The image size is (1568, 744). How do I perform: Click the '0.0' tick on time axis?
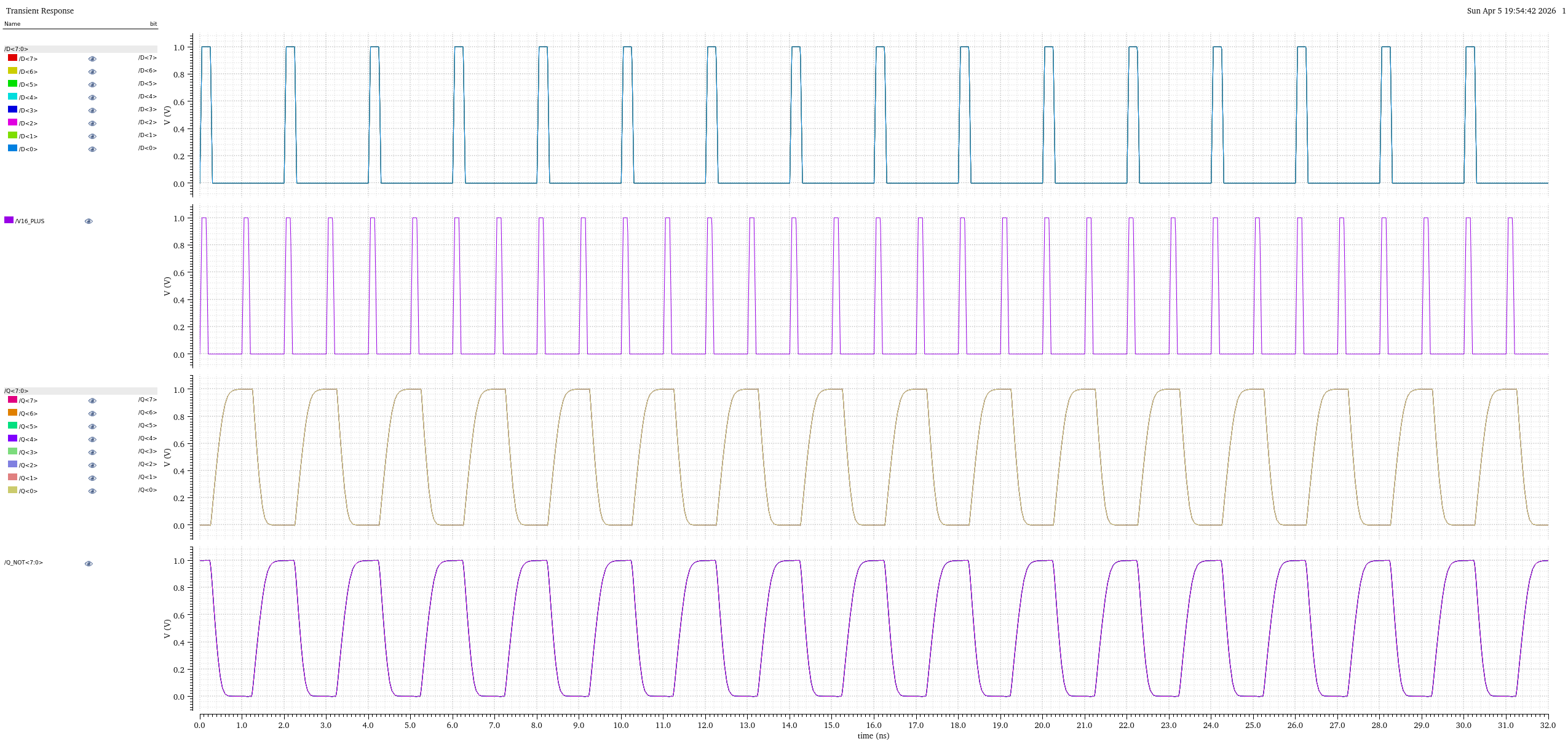pyautogui.click(x=200, y=726)
